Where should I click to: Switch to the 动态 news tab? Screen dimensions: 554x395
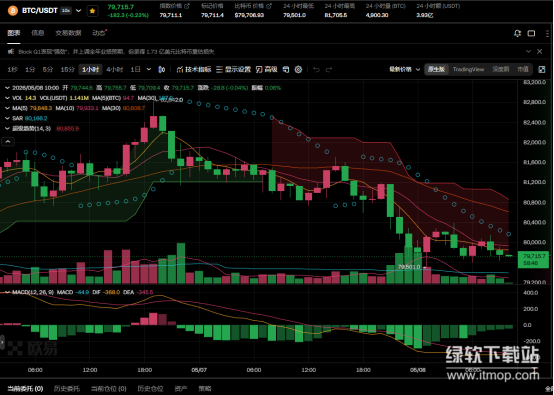(x=99, y=33)
